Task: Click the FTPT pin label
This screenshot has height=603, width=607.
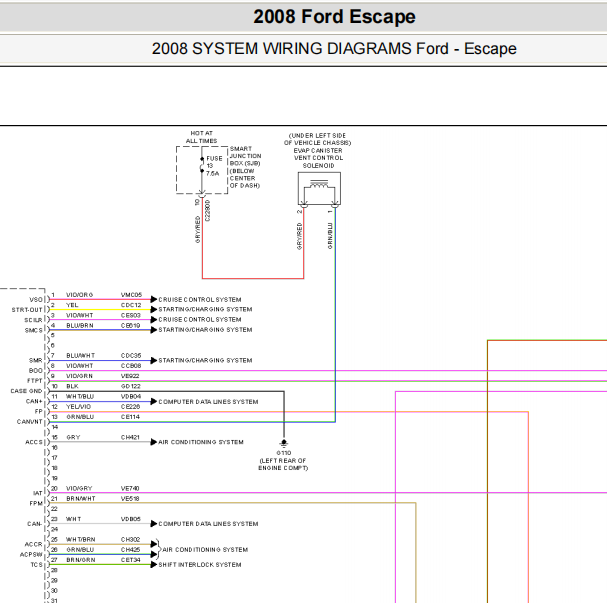Action: pos(34,381)
